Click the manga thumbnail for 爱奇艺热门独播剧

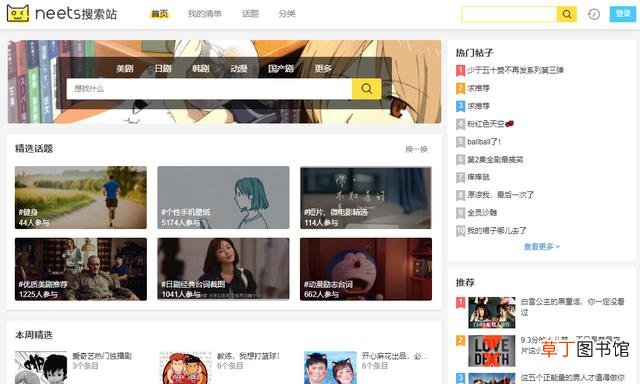click(41, 367)
